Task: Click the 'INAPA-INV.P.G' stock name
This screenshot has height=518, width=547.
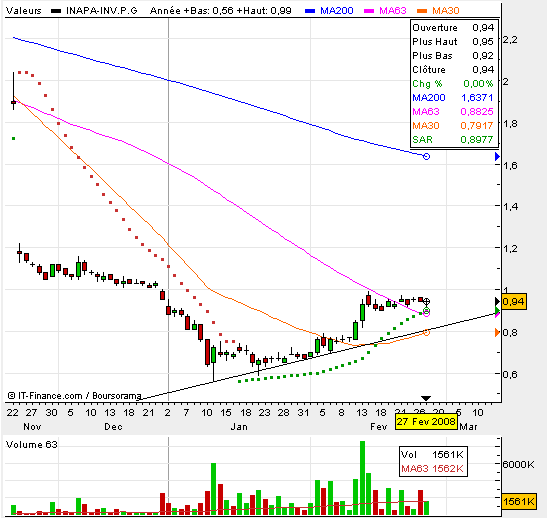Action: pos(102,11)
